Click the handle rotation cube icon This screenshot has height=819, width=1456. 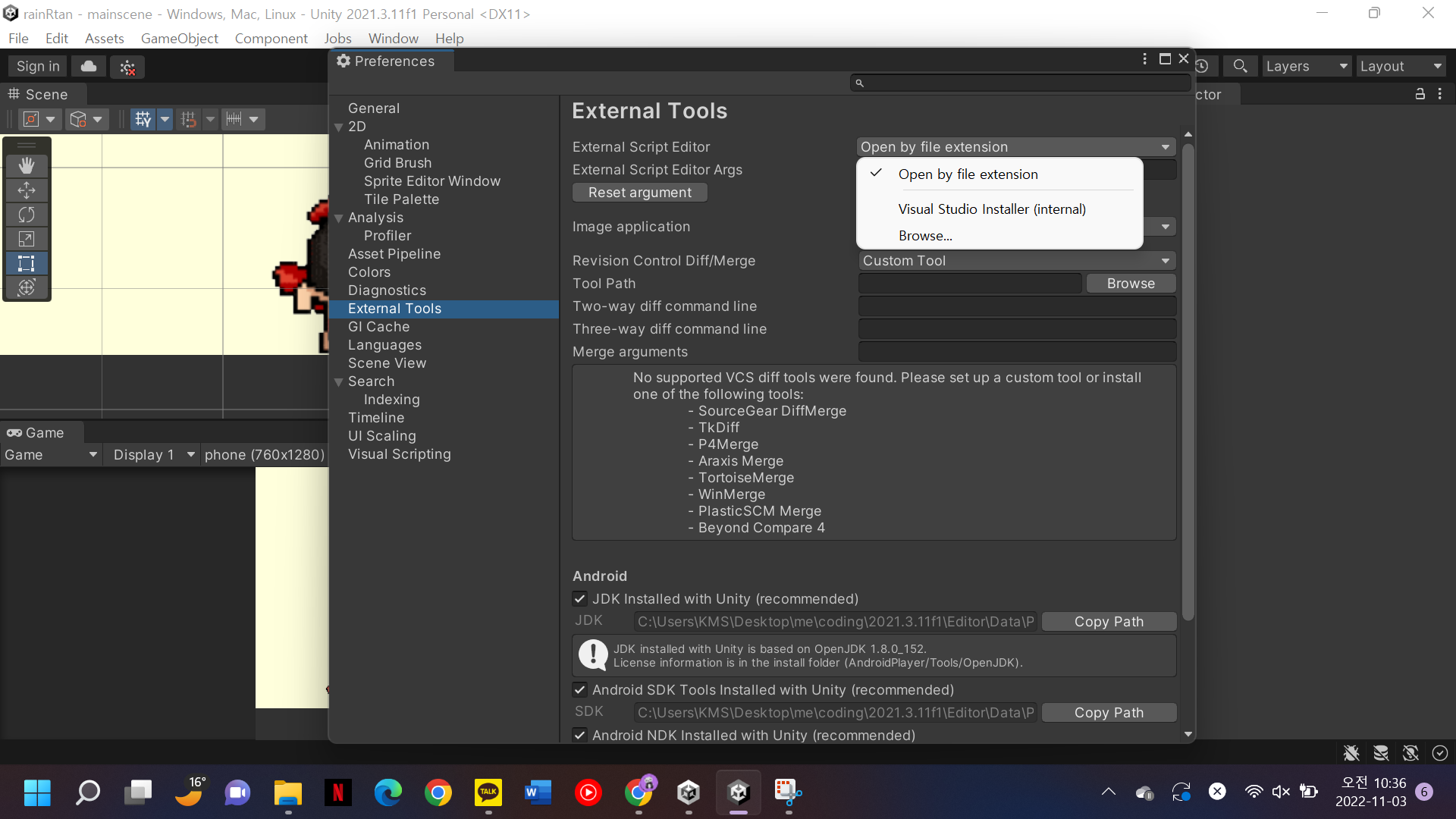78,119
